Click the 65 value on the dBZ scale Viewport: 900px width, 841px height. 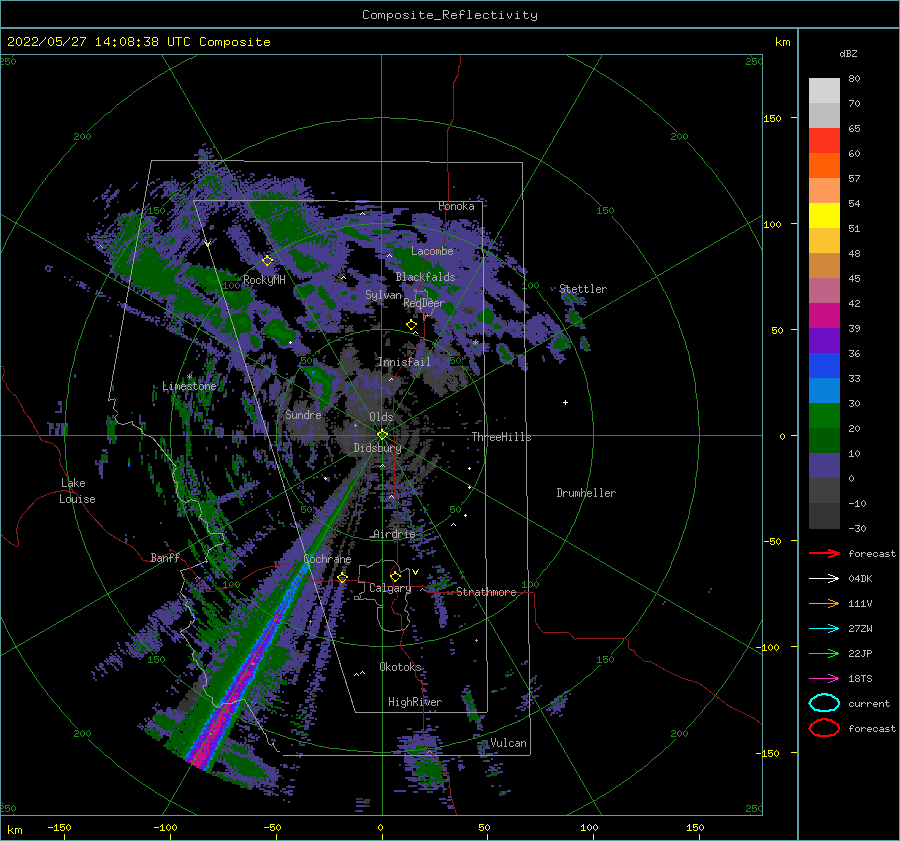(x=854, y=129)
